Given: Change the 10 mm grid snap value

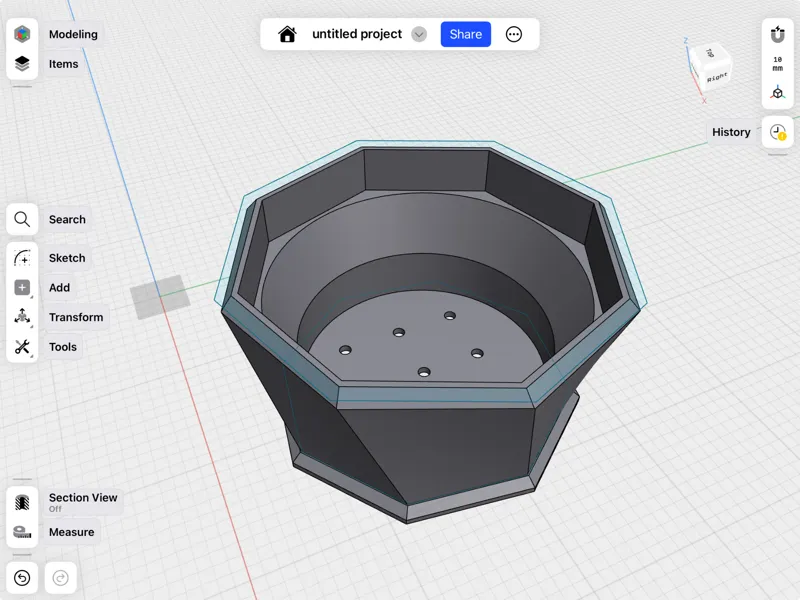Looking at the screenshot, I should (x=778, y=64).
